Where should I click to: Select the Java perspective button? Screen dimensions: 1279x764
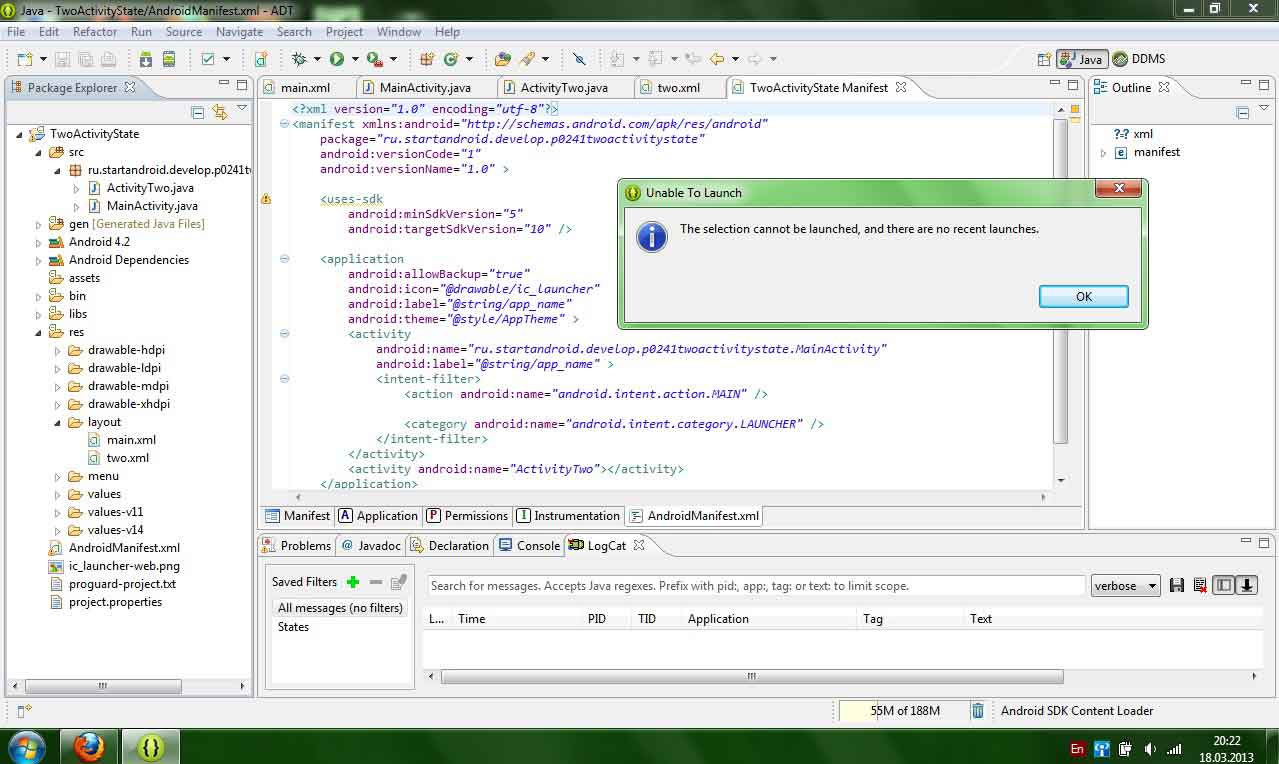coord(1080,59)
